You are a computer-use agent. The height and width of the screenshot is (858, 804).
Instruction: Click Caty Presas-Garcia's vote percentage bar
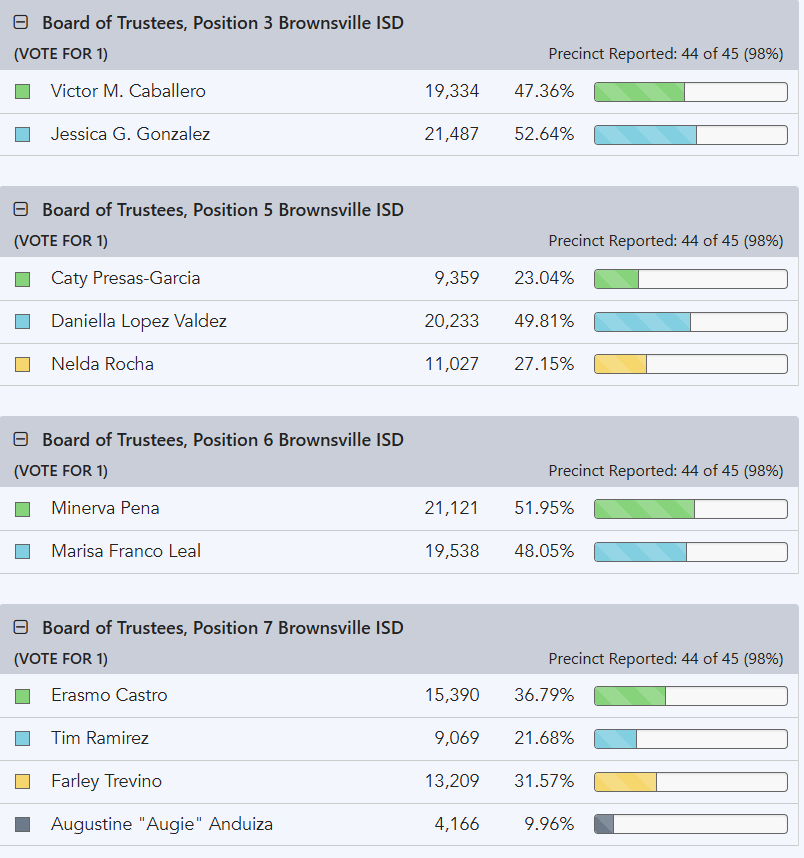click(x=691, y=279)
